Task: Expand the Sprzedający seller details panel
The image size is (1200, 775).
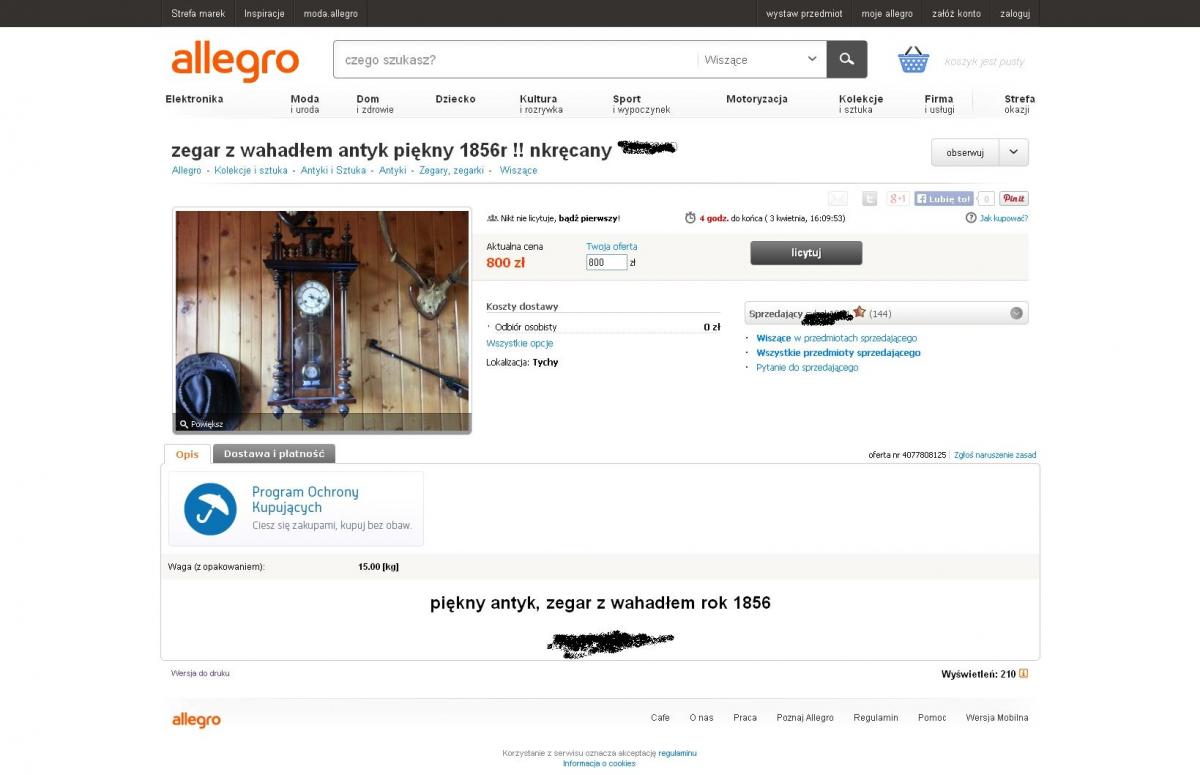Action: click(x=1016, y=313)
